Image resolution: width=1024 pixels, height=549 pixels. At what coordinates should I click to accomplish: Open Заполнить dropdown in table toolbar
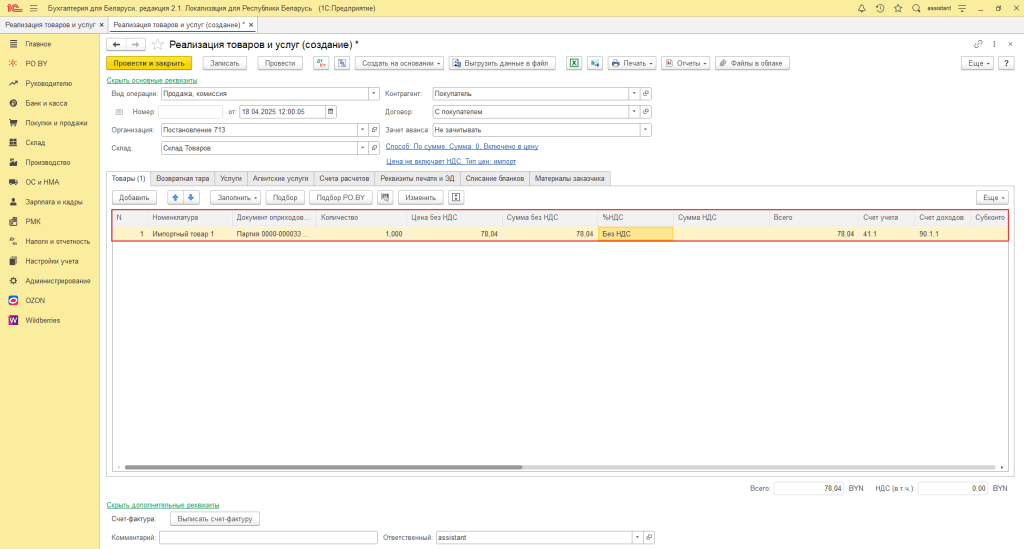pyautogui.click(x=236, y=197)
